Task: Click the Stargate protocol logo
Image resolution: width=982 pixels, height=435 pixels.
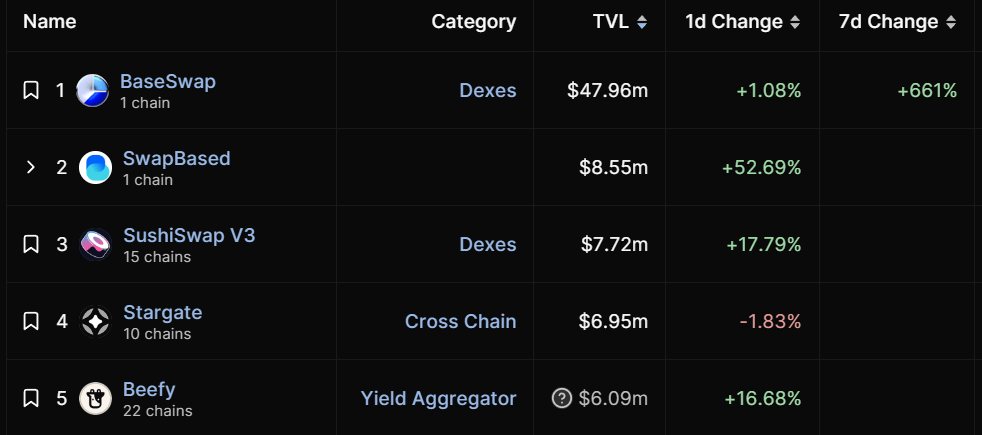Action: coord(95,321)
